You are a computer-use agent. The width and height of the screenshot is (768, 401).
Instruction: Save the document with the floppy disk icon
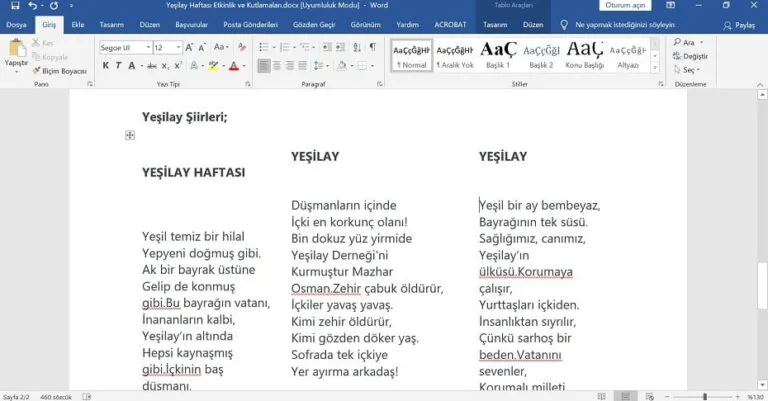15,5
